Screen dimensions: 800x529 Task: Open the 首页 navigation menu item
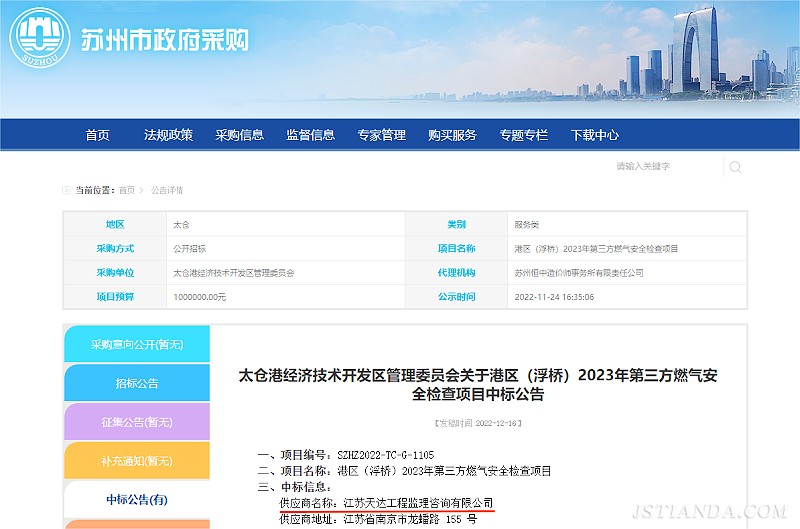pos(97,135)
